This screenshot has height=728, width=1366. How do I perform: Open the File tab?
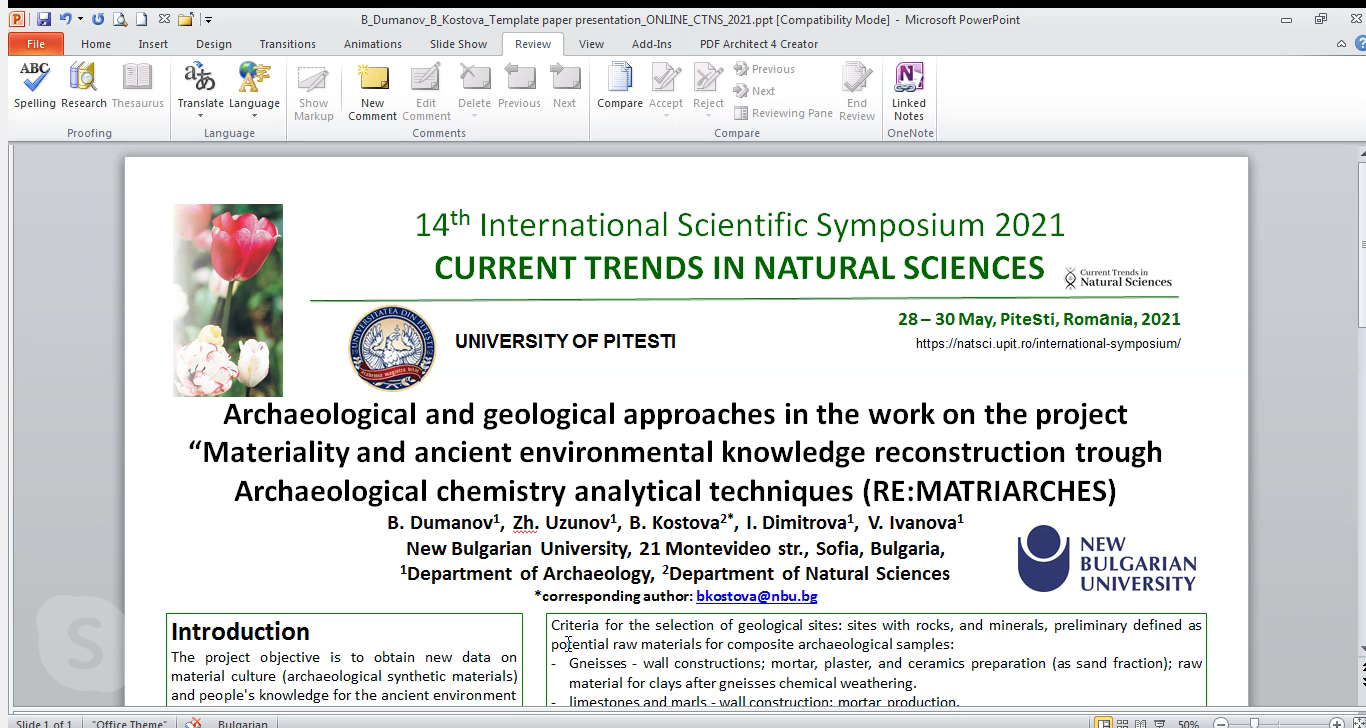36,44
